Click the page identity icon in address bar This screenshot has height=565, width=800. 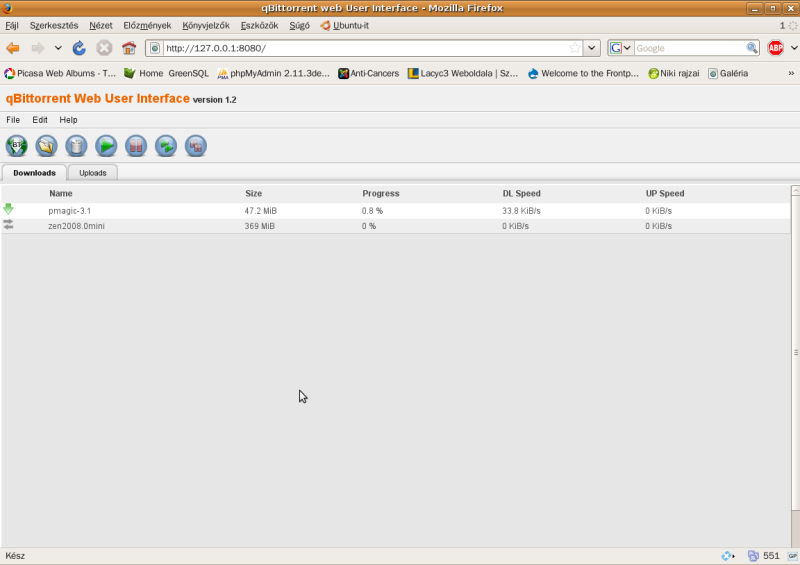coord(155,48)
